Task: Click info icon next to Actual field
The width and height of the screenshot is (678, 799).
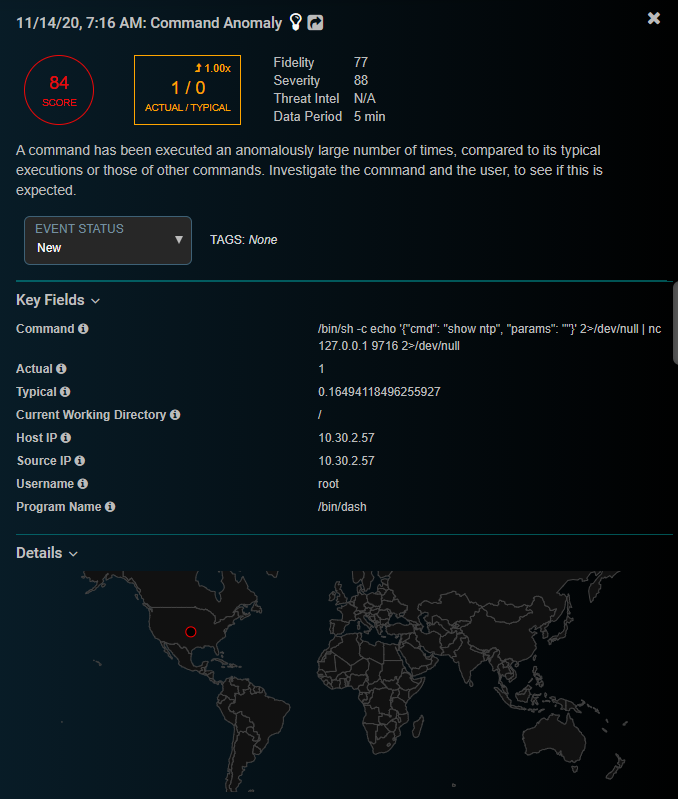Action: click(x=61, y=369)
